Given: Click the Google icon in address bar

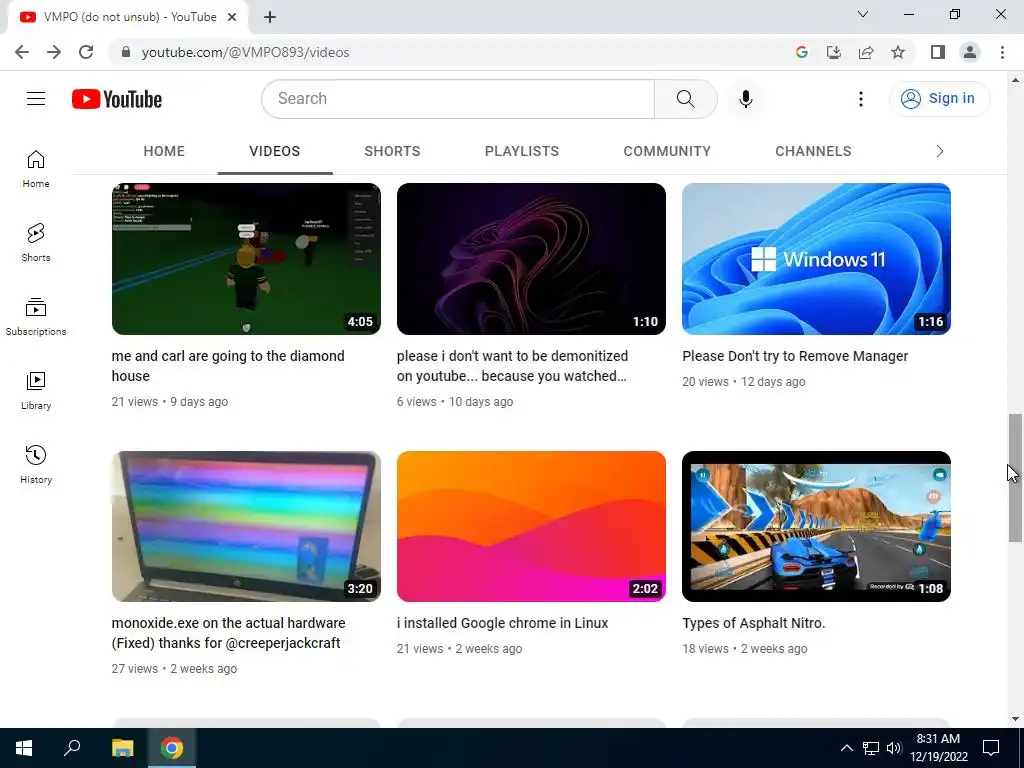Looking at the screenshot, I should click(801, 52).
